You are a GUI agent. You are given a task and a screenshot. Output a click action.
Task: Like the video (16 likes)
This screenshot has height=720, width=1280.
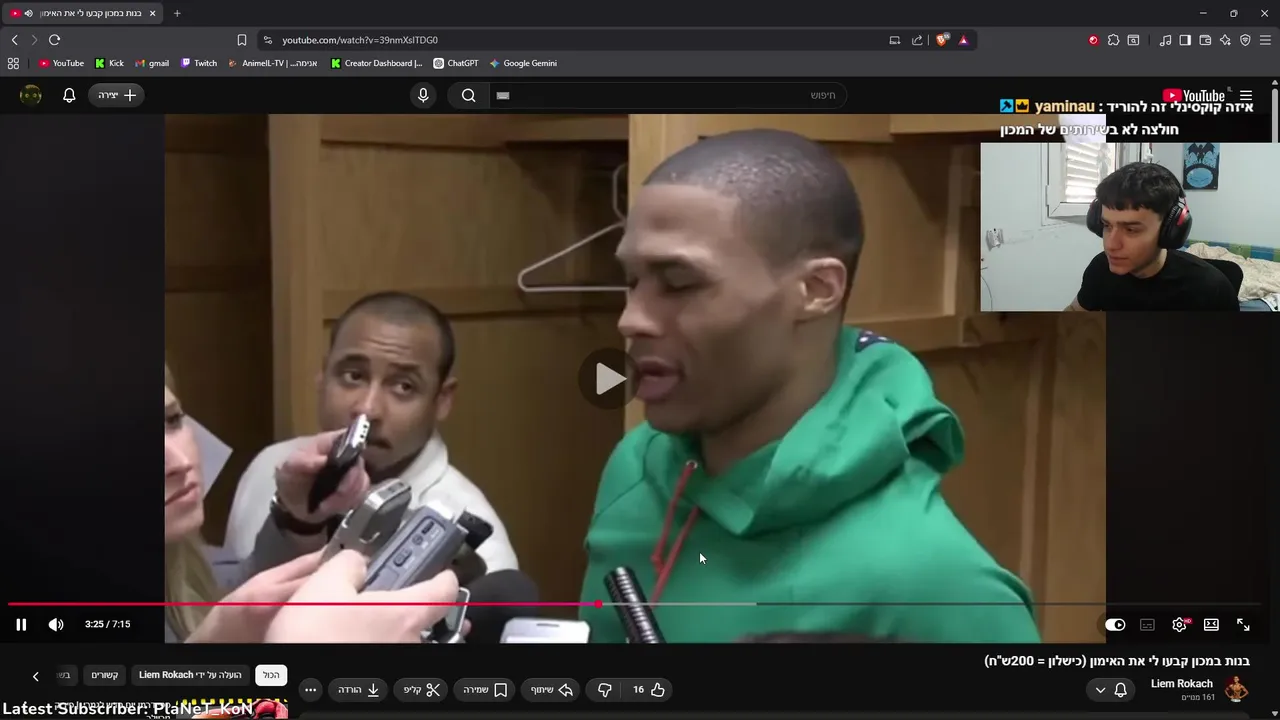649,689
